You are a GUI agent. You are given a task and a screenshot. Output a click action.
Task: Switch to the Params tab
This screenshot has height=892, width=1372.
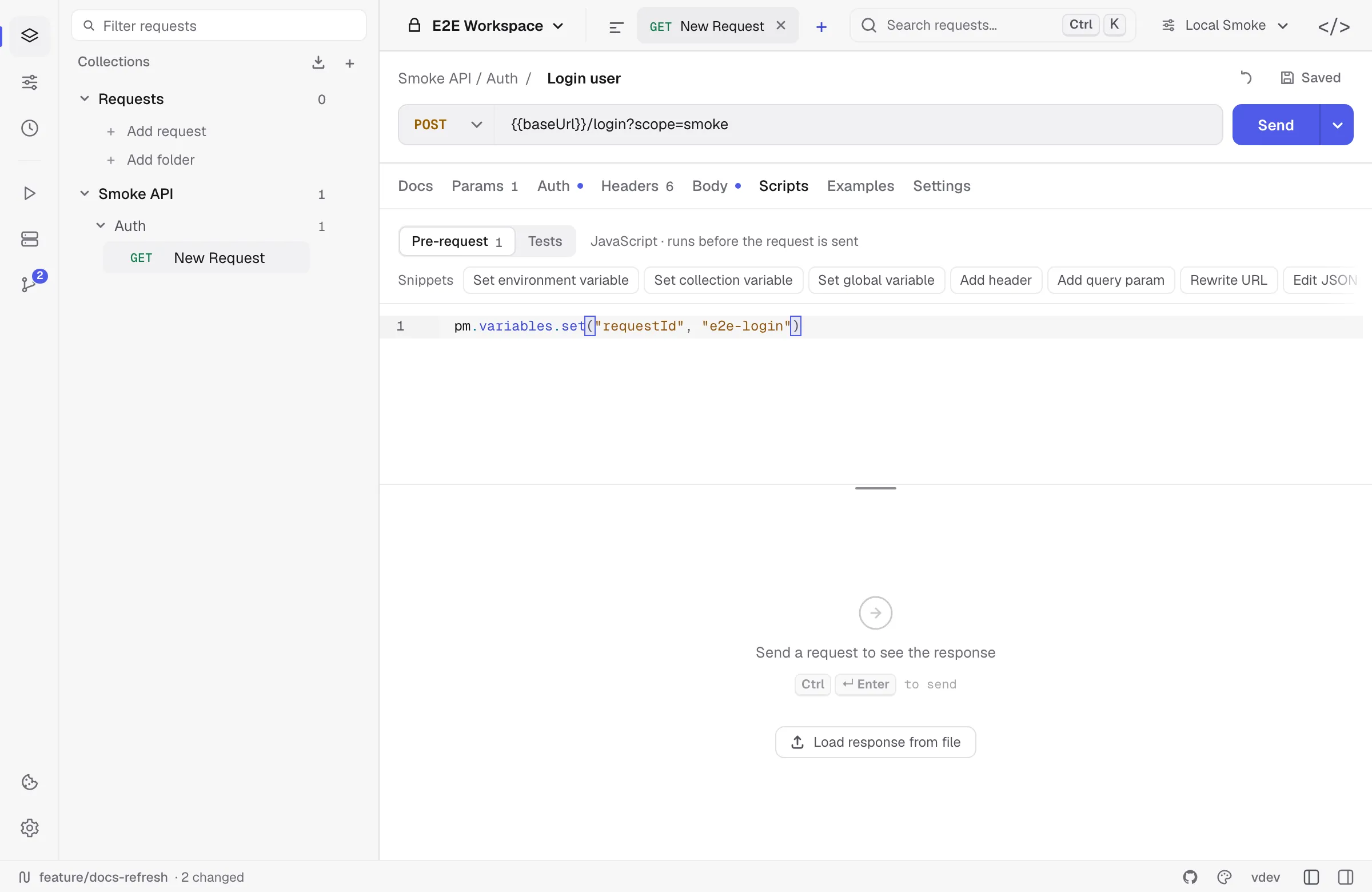485,186
